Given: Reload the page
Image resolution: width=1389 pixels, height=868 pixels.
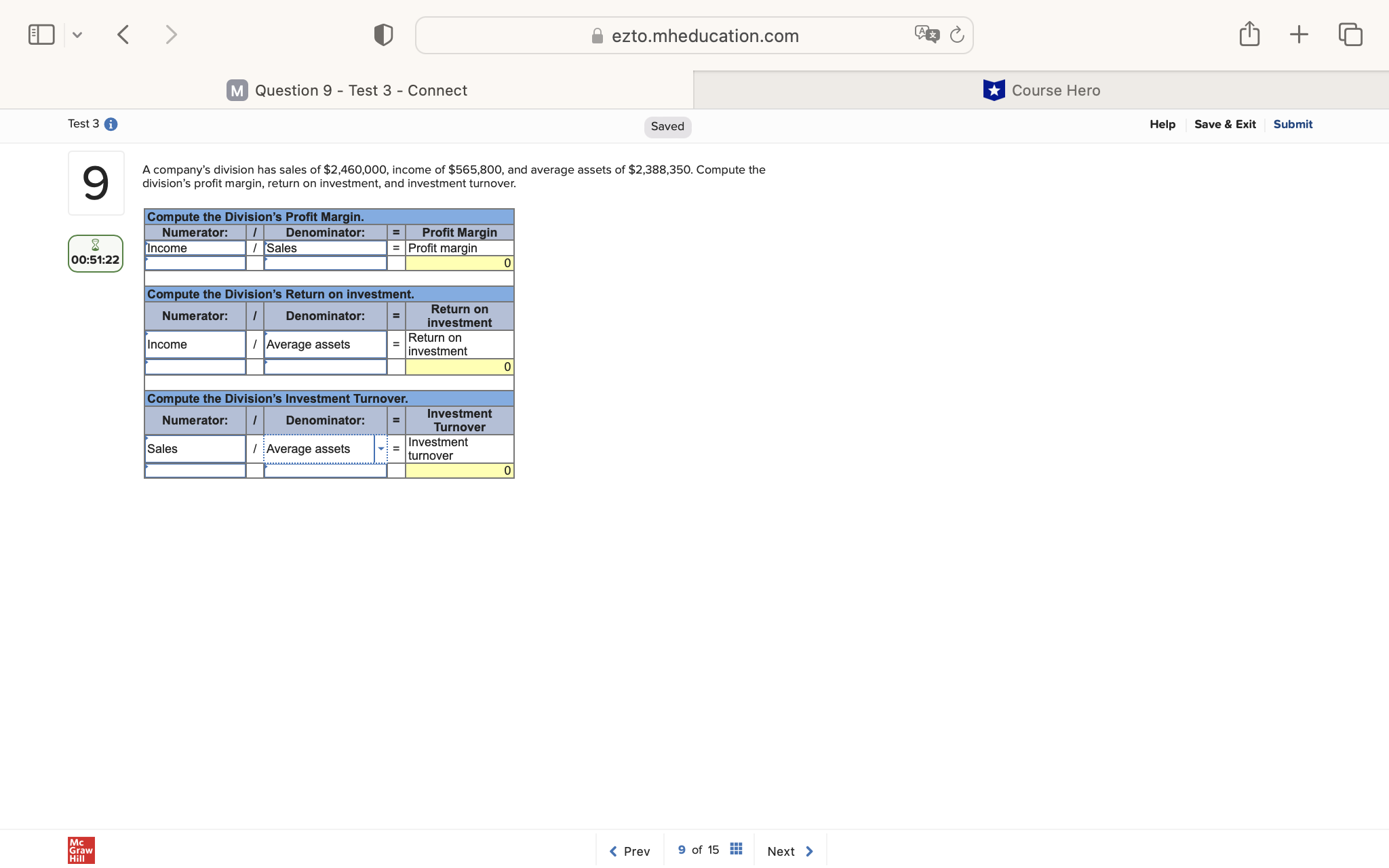Looking at the screenshot, I should (x=956, y=34).
